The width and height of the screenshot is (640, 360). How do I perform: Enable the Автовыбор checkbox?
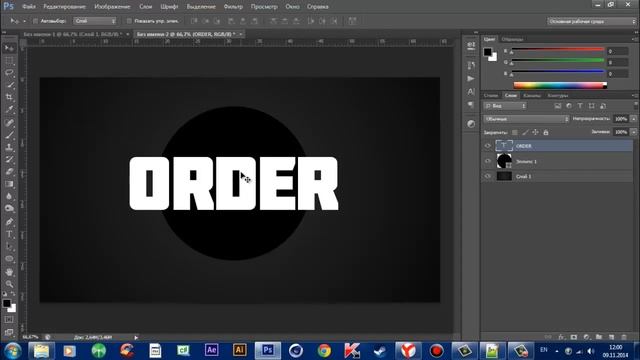coord(35,21)
